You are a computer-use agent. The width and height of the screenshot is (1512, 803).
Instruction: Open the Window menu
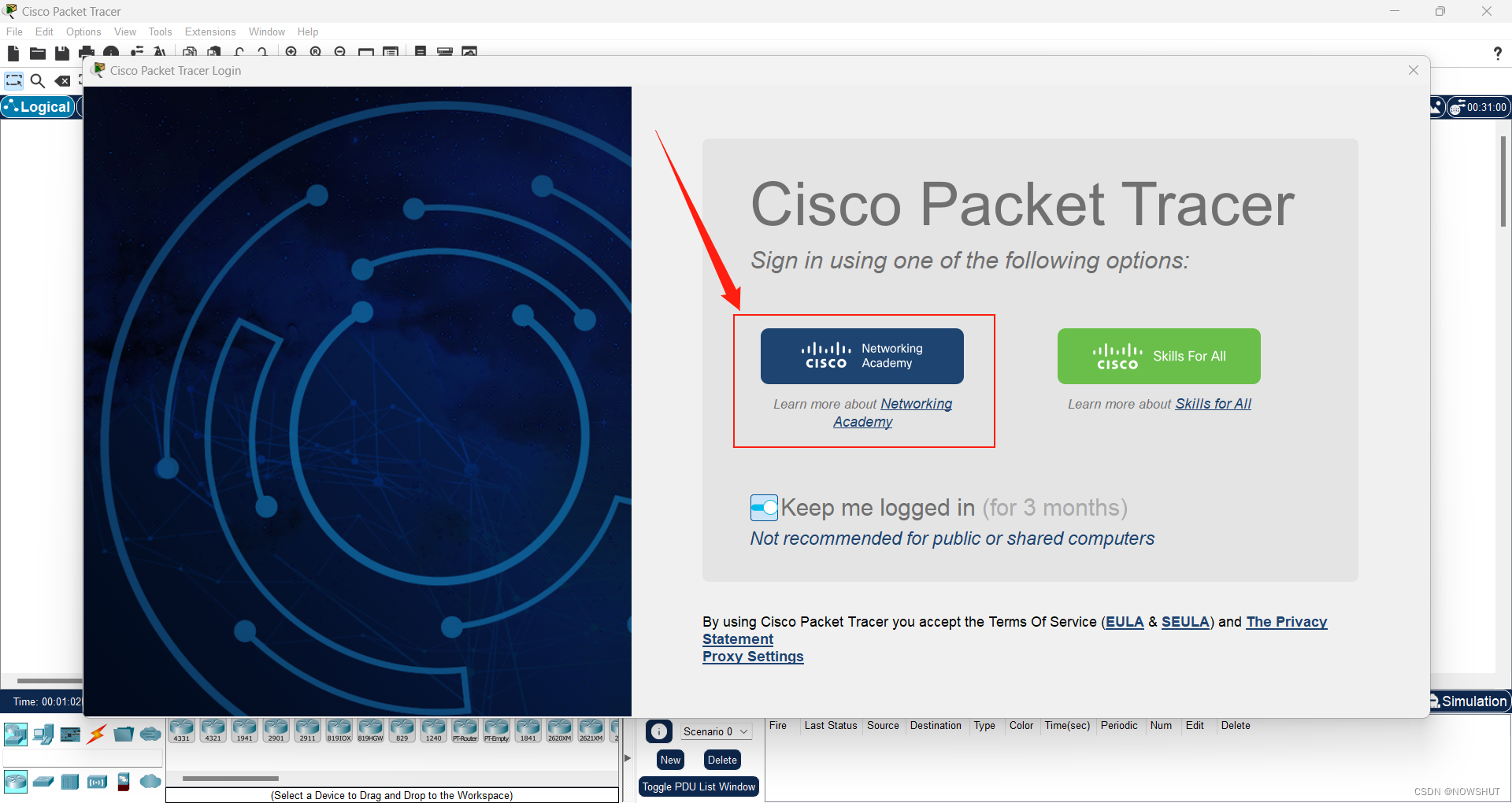coord(267,31)
